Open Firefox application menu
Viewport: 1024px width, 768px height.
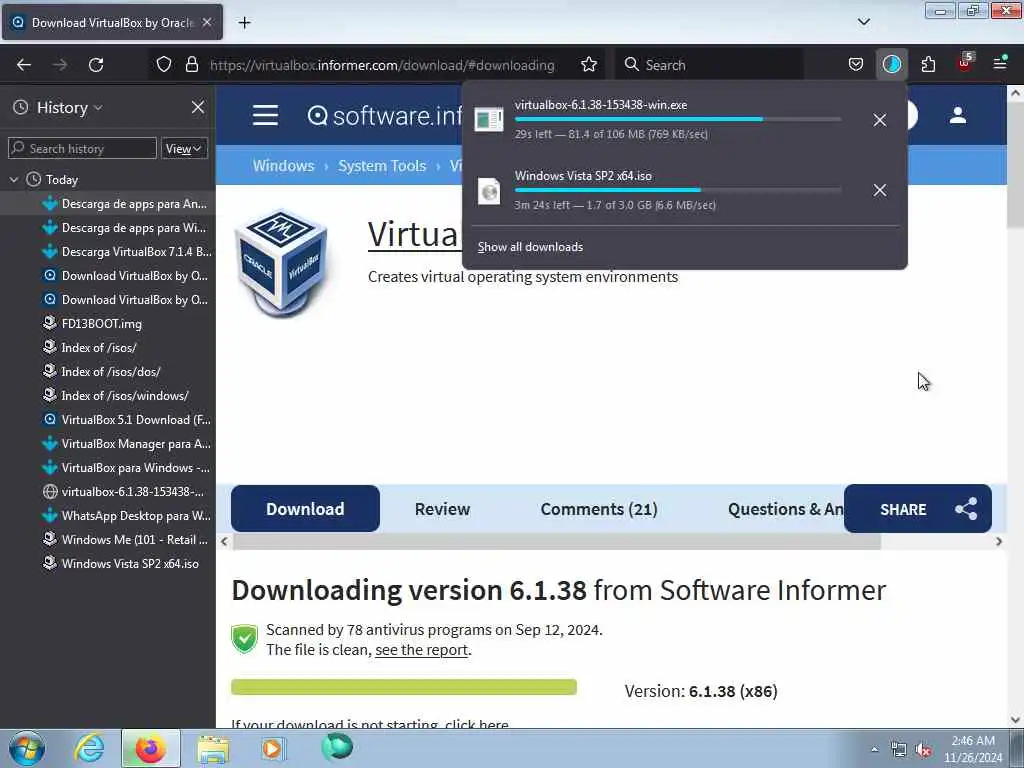[1000, 63]
